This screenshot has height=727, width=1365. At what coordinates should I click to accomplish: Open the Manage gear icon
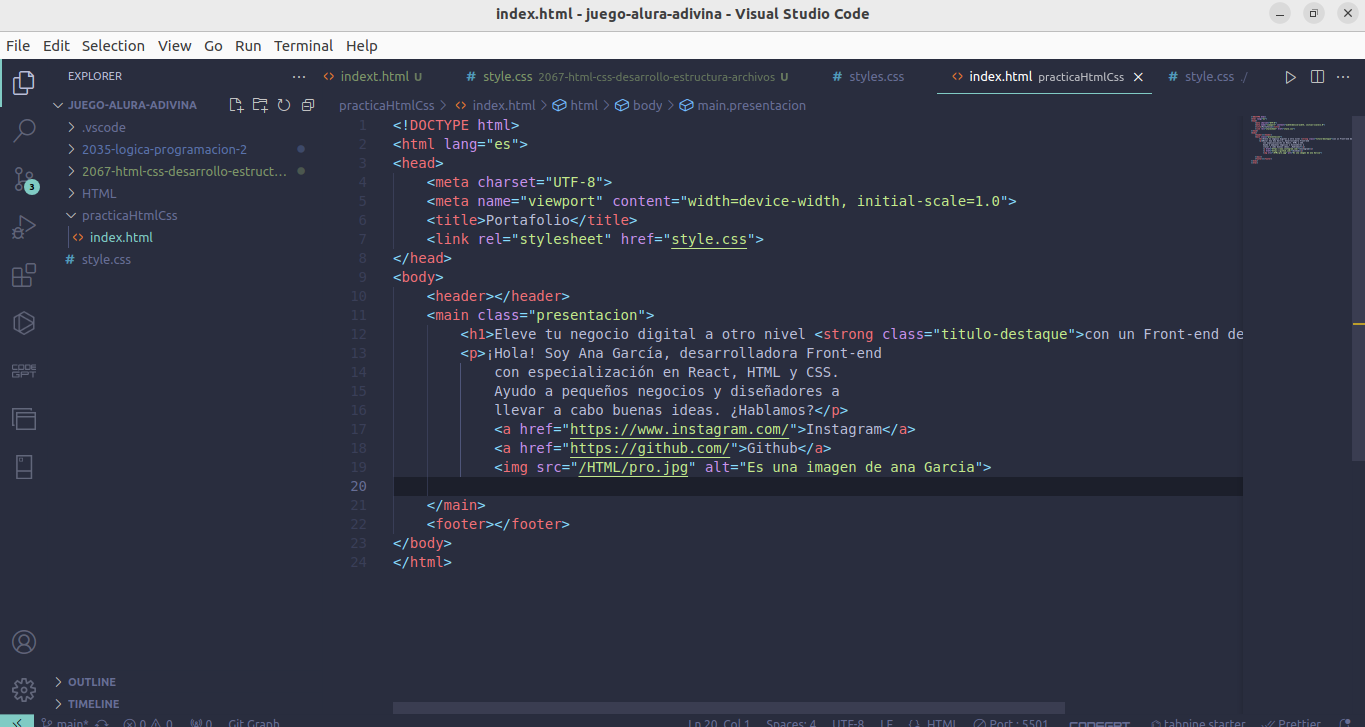(24, 690)
